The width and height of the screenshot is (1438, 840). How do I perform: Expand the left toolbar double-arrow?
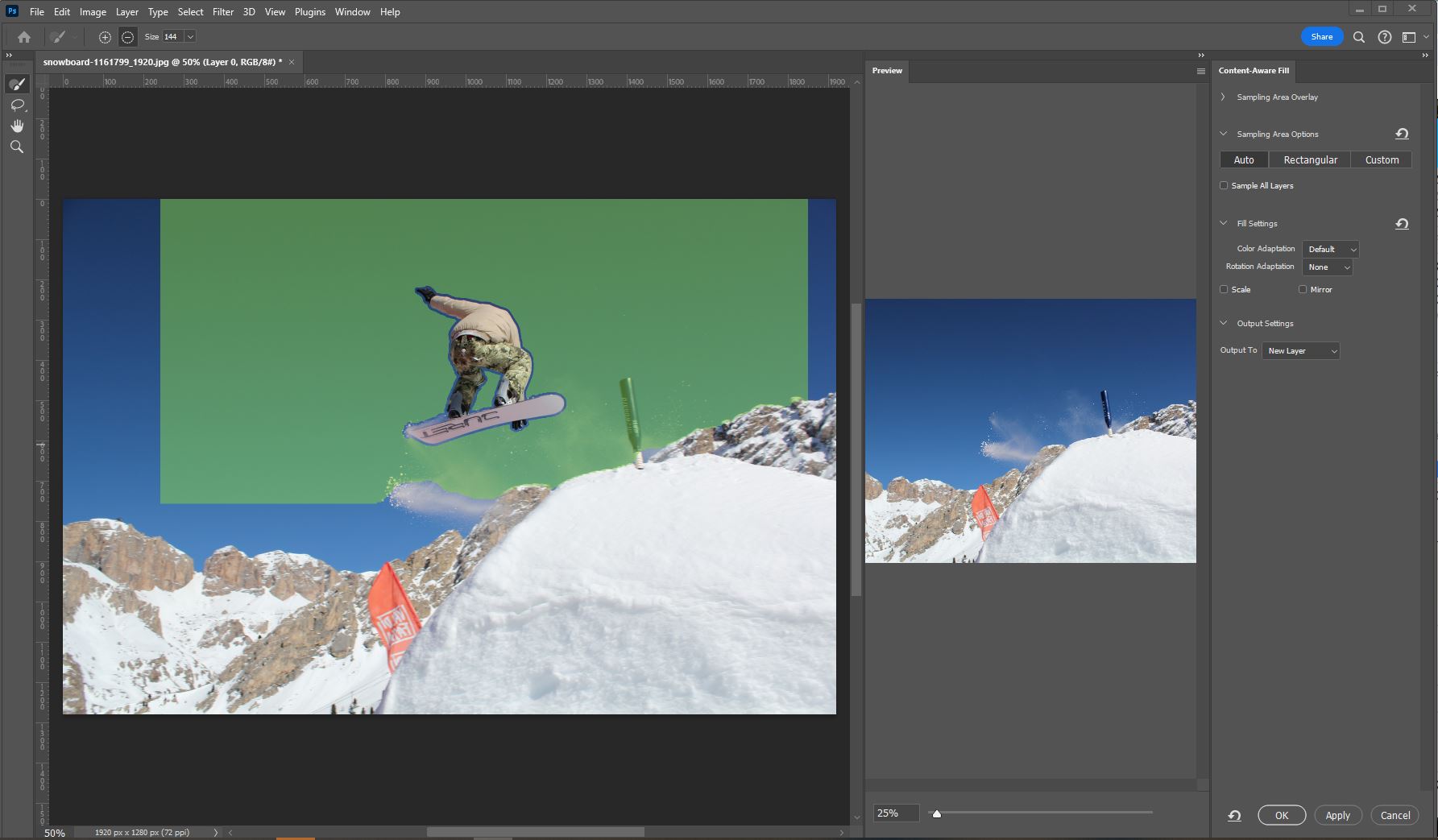(9, 55)
